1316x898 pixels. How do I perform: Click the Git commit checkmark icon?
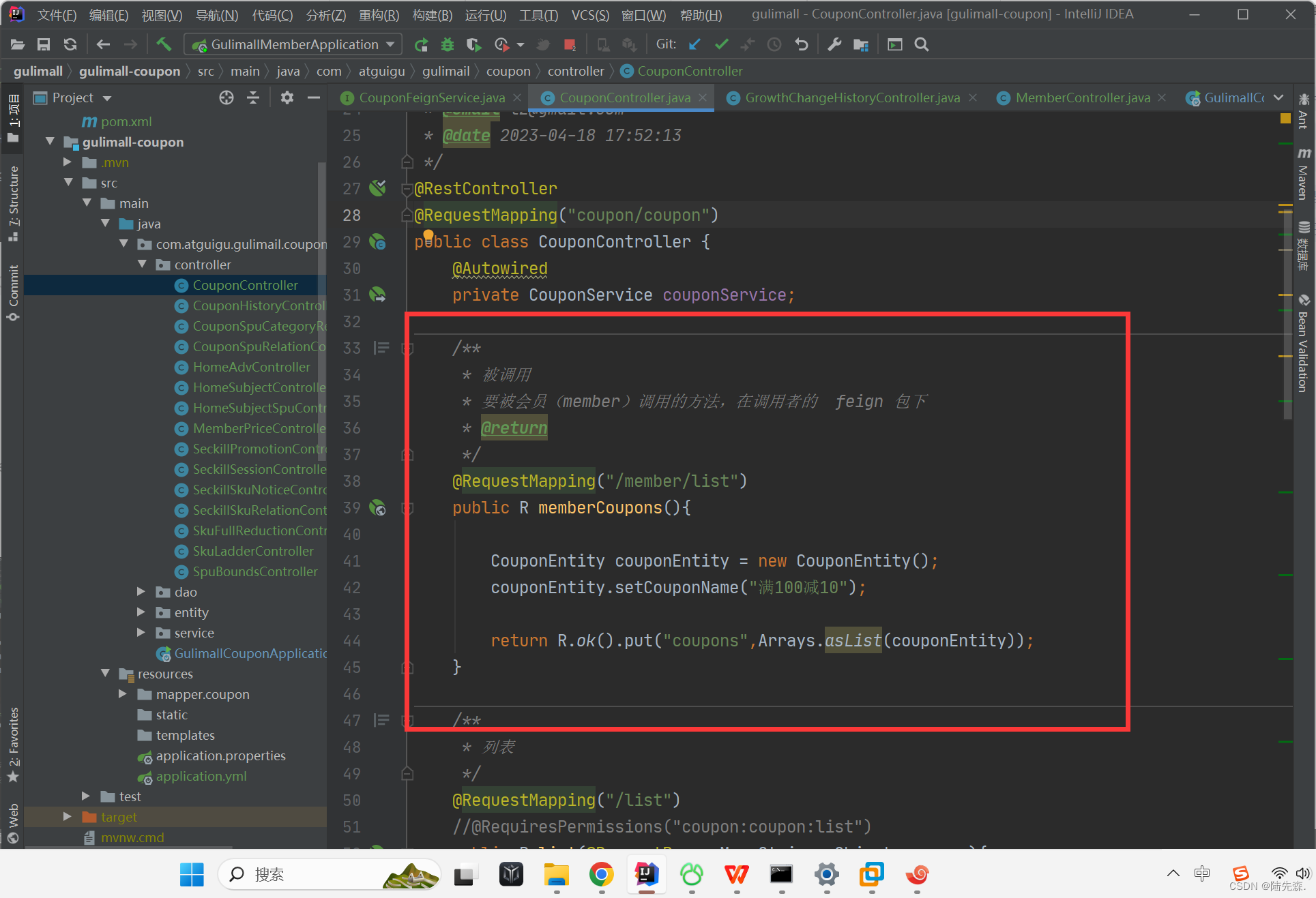tap(721, 44)
